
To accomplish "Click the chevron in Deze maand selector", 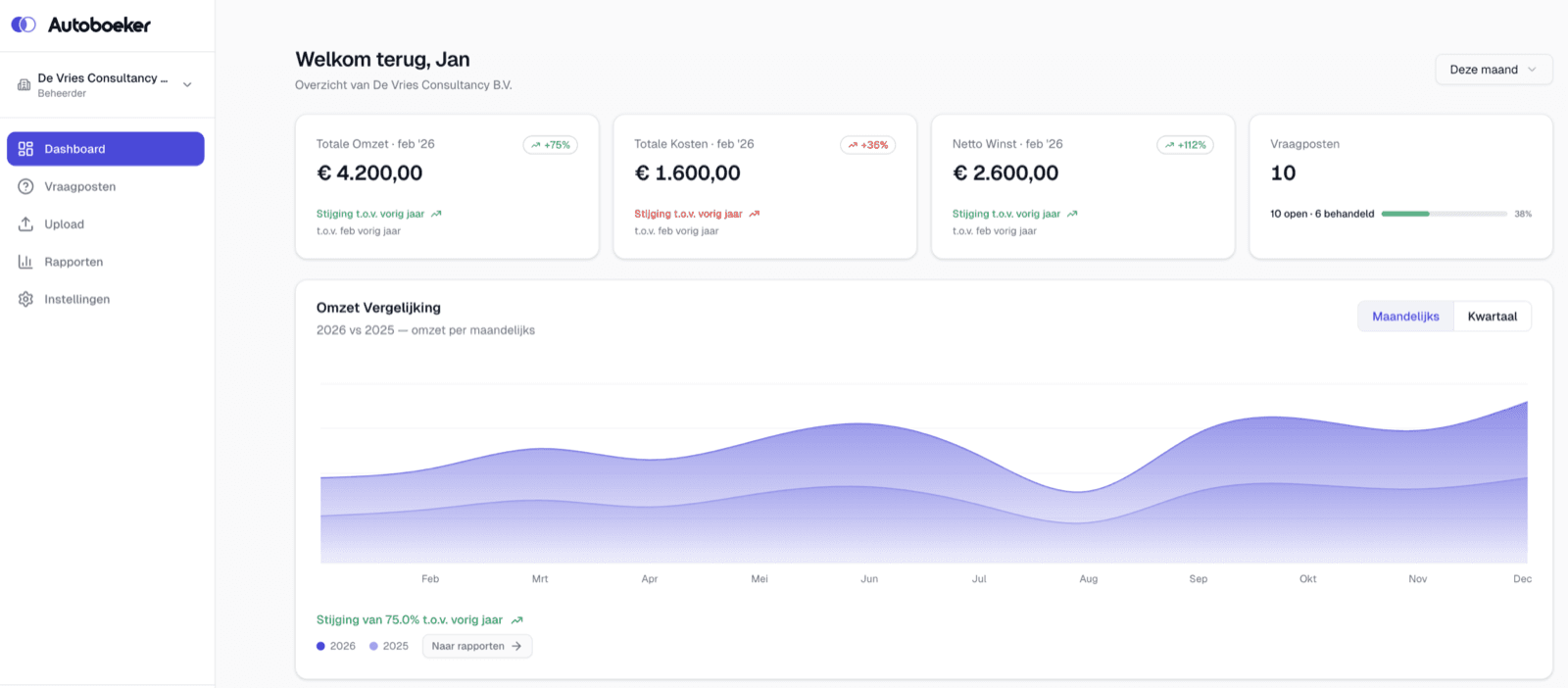I will 1532,70.
